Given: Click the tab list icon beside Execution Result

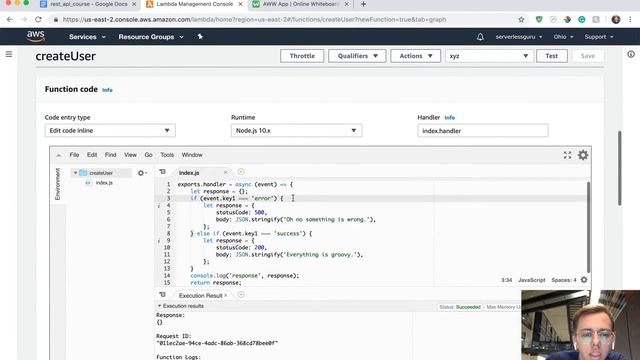Looking at the screenshot, I should (162, 294).
